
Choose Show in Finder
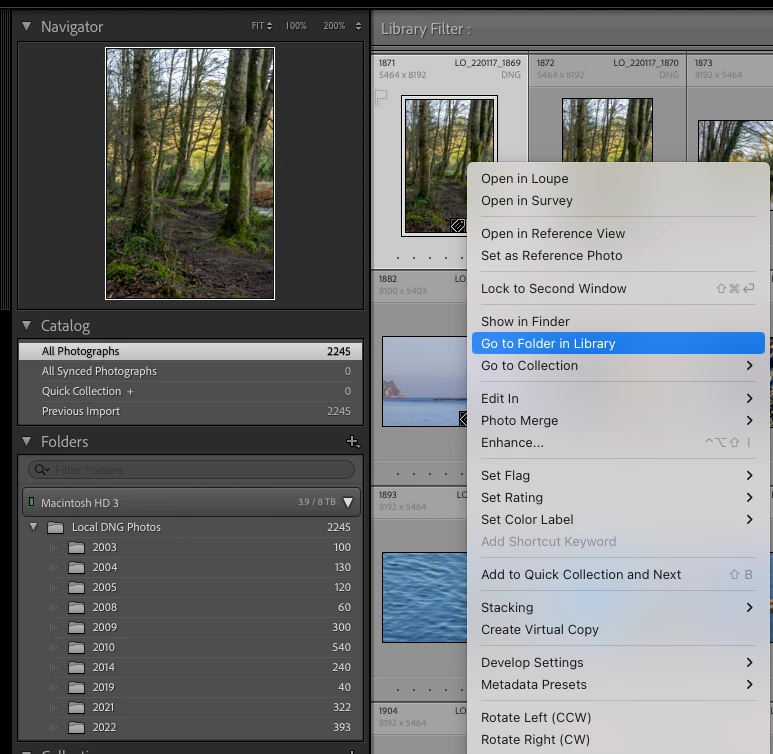[x=618, y=322]
